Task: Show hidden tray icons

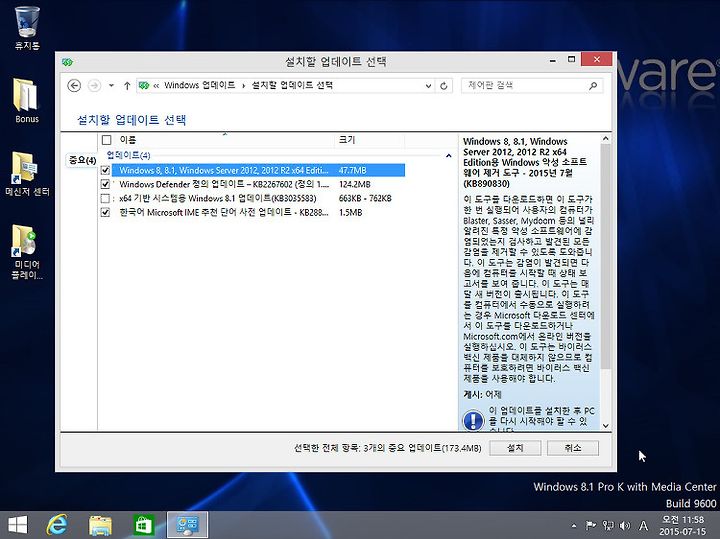Action: pos(574,526)
